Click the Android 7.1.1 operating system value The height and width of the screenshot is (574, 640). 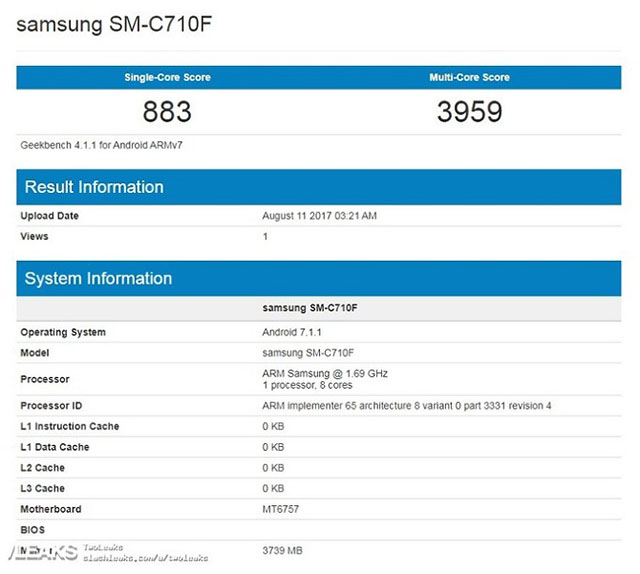[290, 332]
